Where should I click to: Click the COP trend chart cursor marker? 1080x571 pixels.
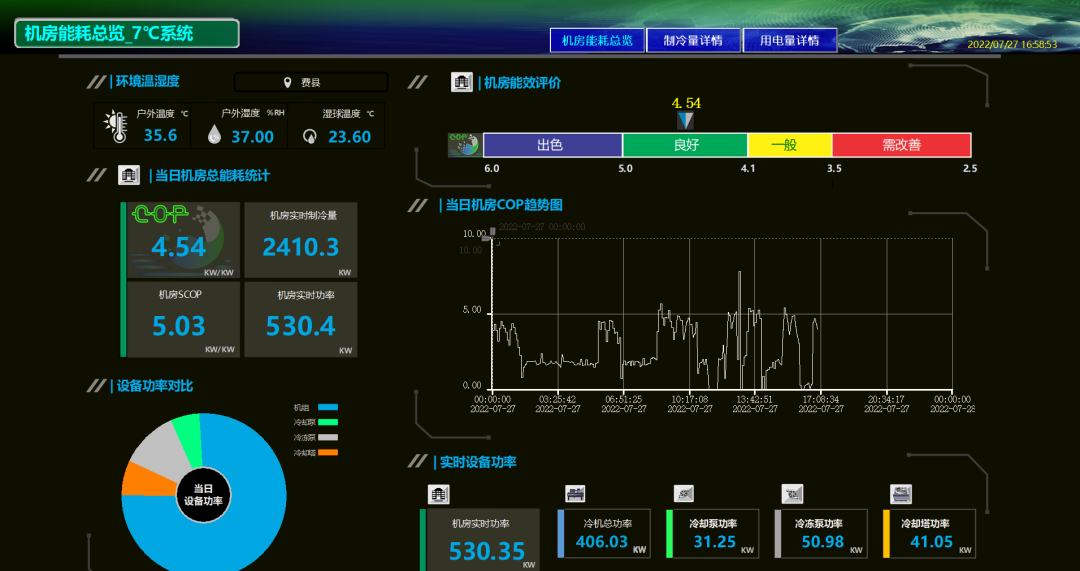point(490,233)
